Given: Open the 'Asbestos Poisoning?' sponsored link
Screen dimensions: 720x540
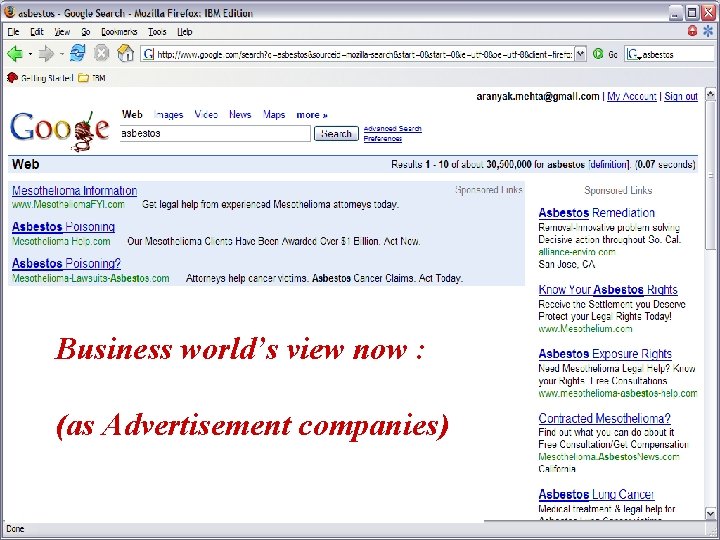Looking at the screenshot, I should 67,264.
